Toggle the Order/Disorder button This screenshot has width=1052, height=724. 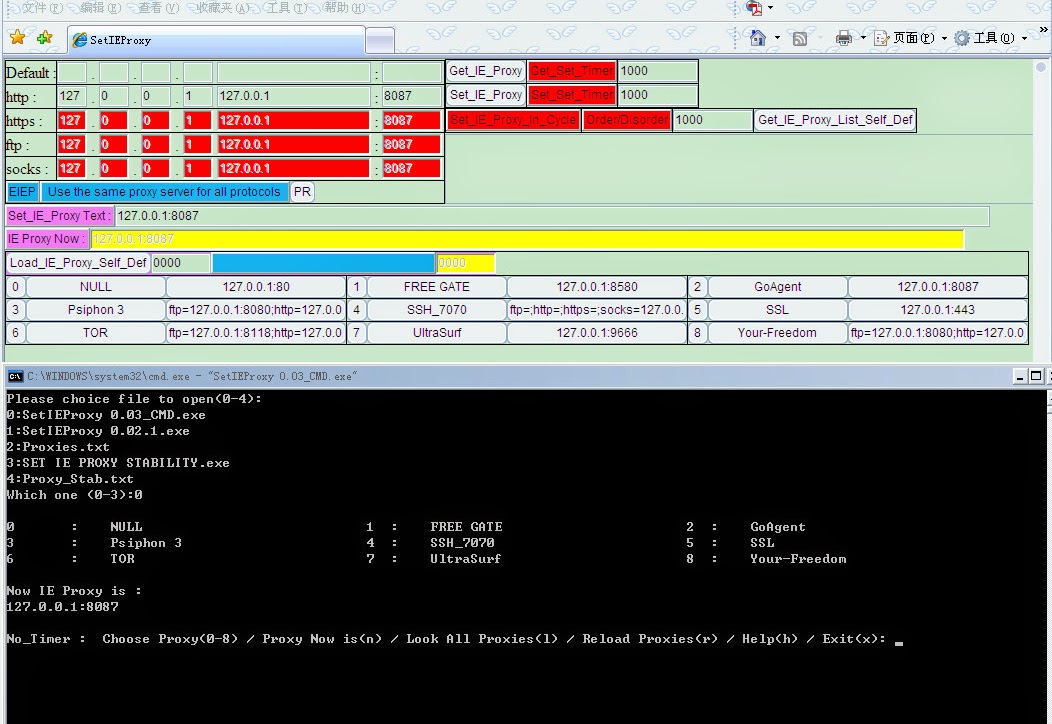628,119
